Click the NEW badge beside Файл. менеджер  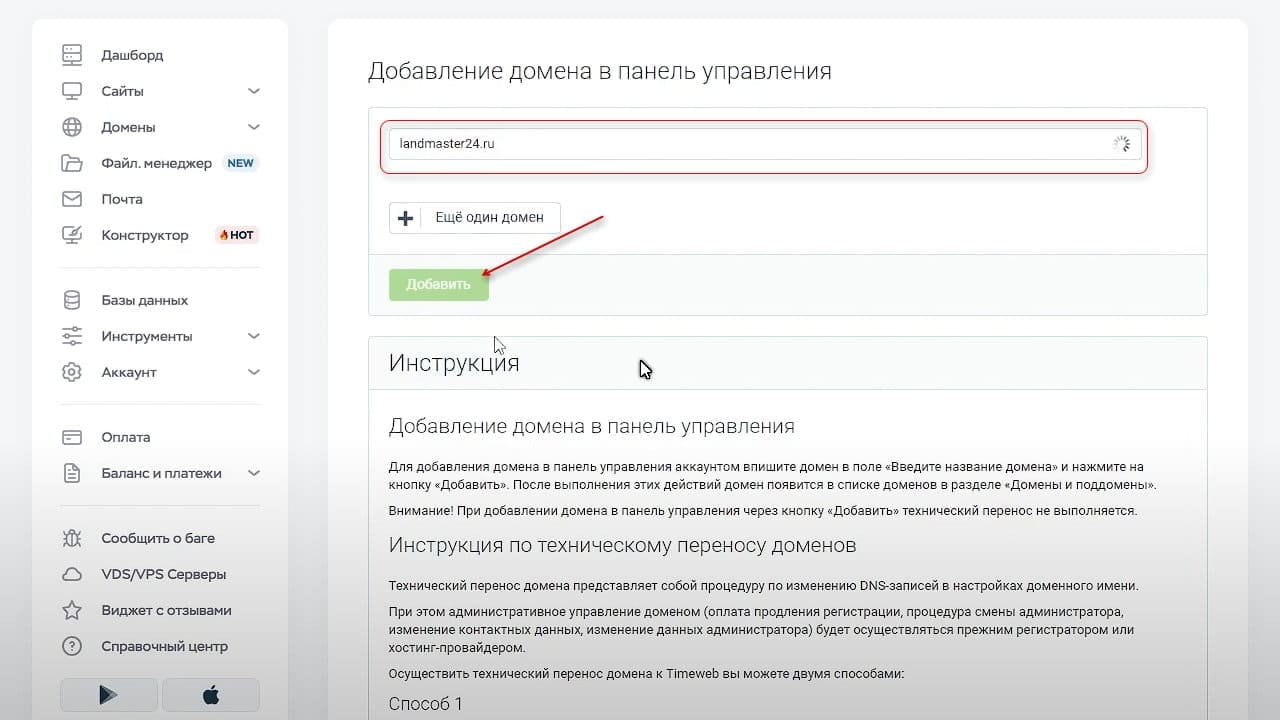point(240,163)
